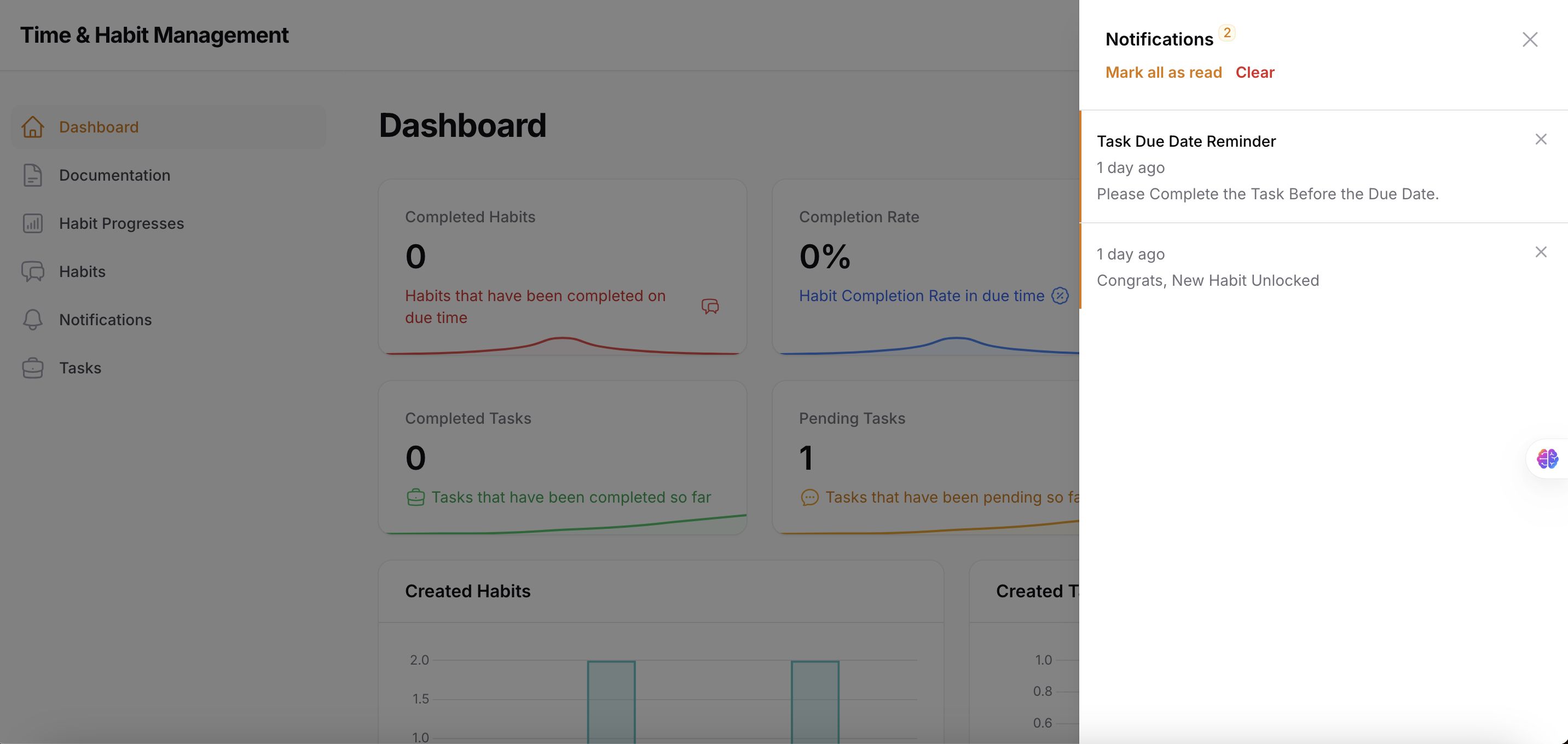Screen dimensions: 1568x744
Task: Close the Notifications panel
Action: click(1530, 39)
